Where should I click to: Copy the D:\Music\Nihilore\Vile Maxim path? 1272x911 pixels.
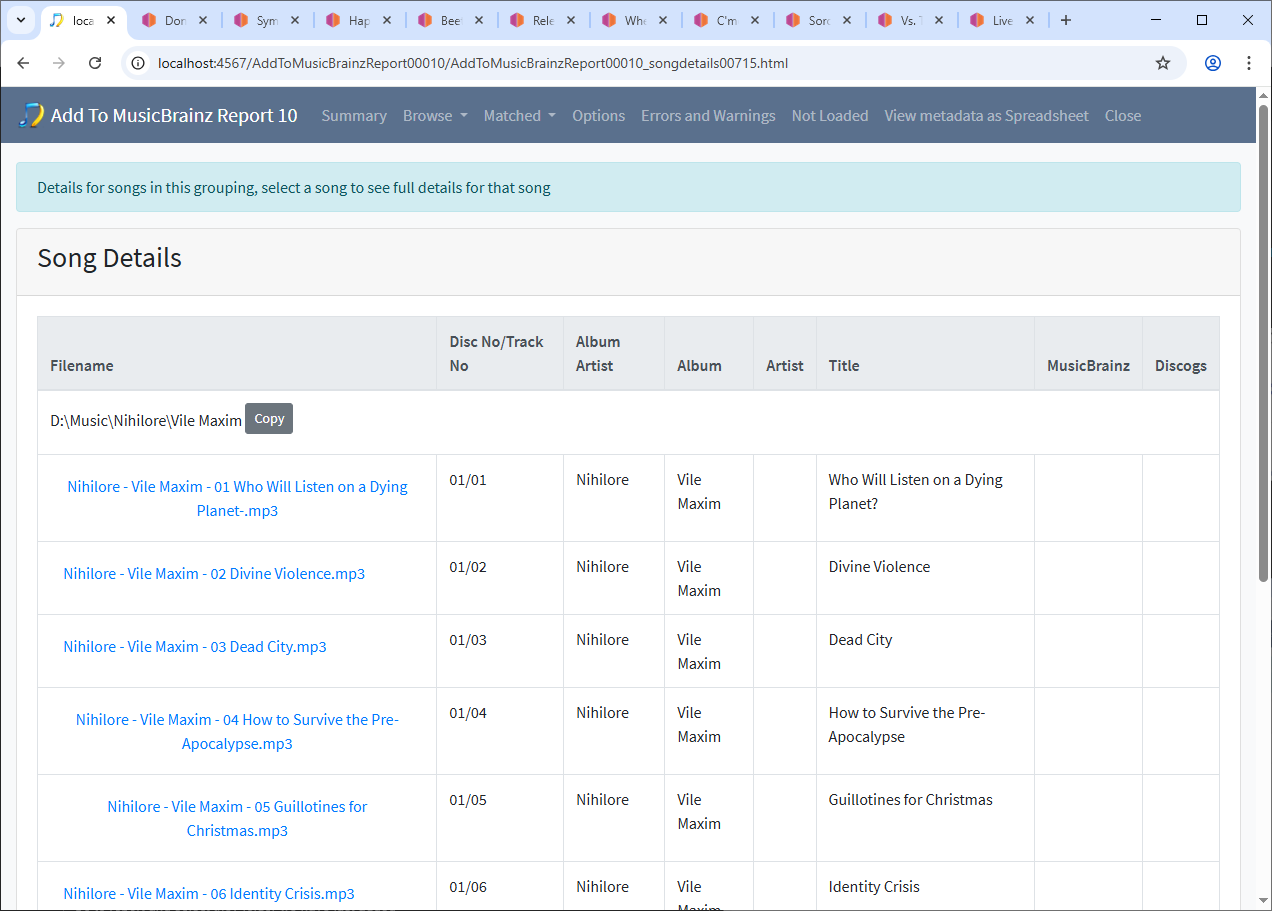[269, 419]
